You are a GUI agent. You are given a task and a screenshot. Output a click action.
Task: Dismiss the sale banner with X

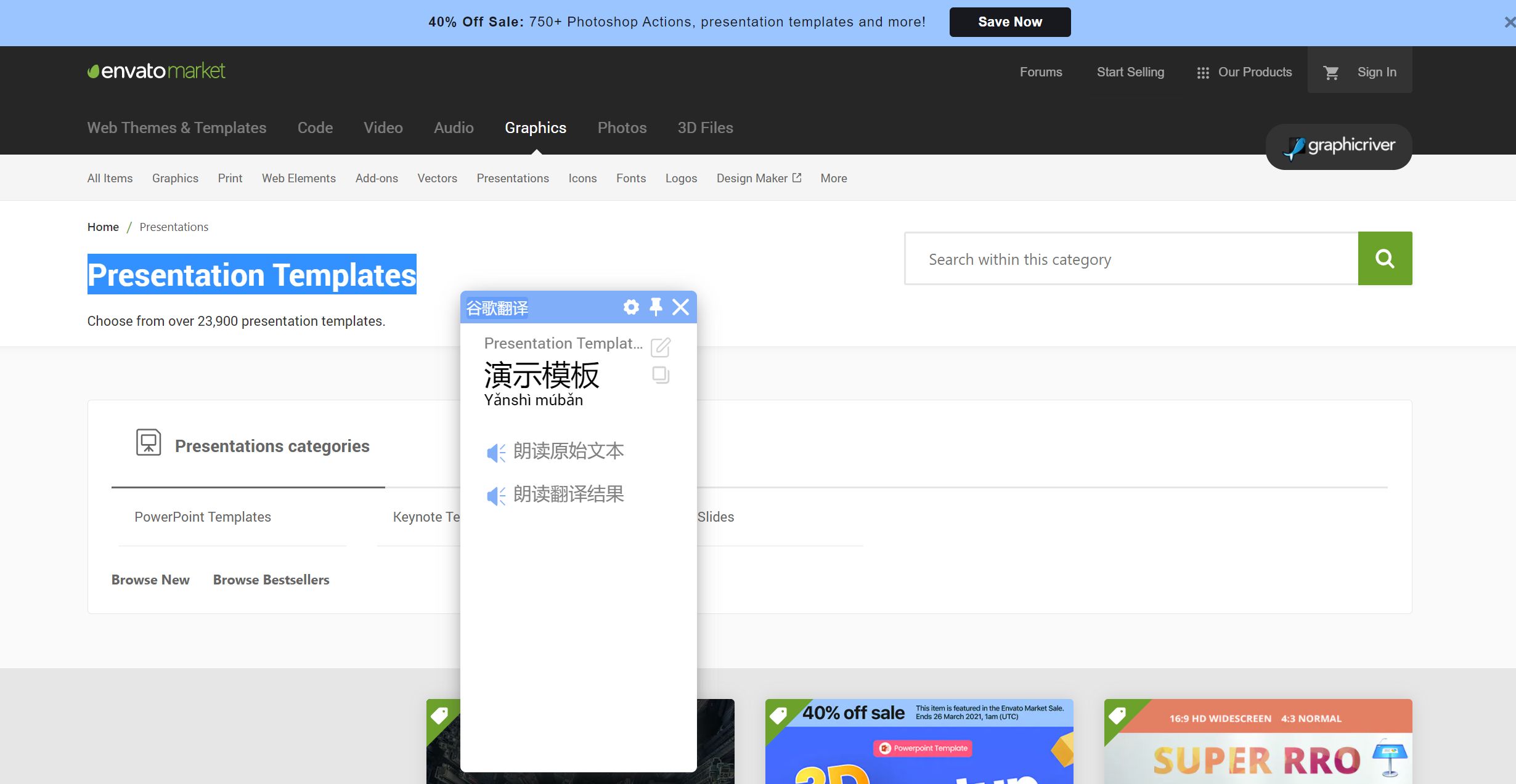pos(1509,22)
